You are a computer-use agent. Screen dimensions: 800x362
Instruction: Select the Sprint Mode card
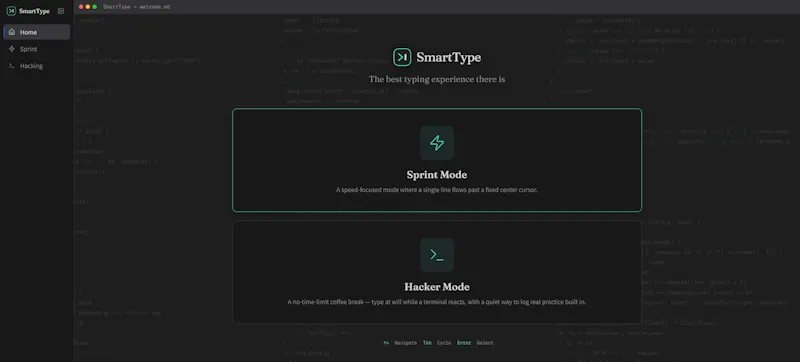(x=437, y=160)
